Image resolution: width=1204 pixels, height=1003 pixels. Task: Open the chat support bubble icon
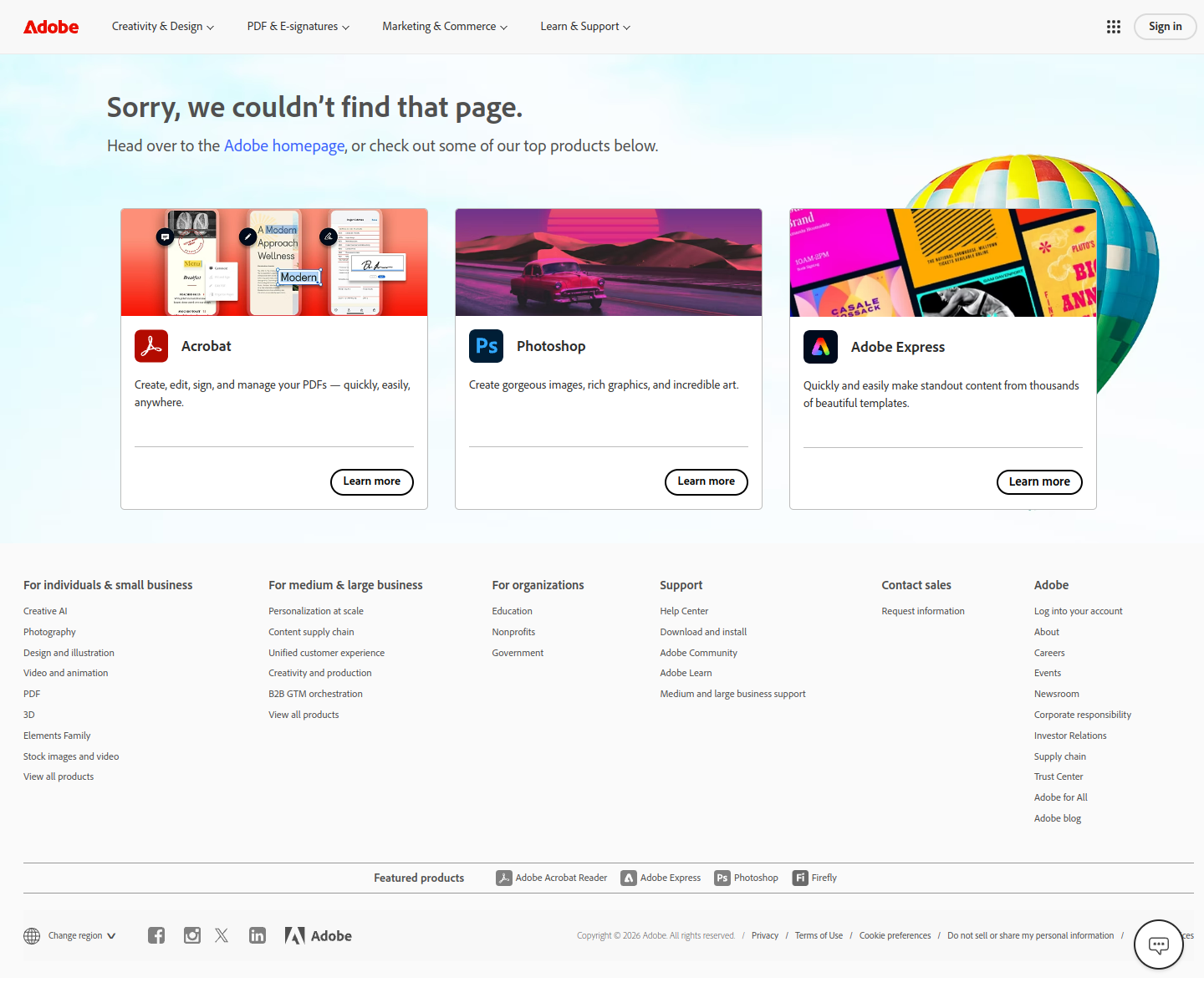(x=1159, y=945)
